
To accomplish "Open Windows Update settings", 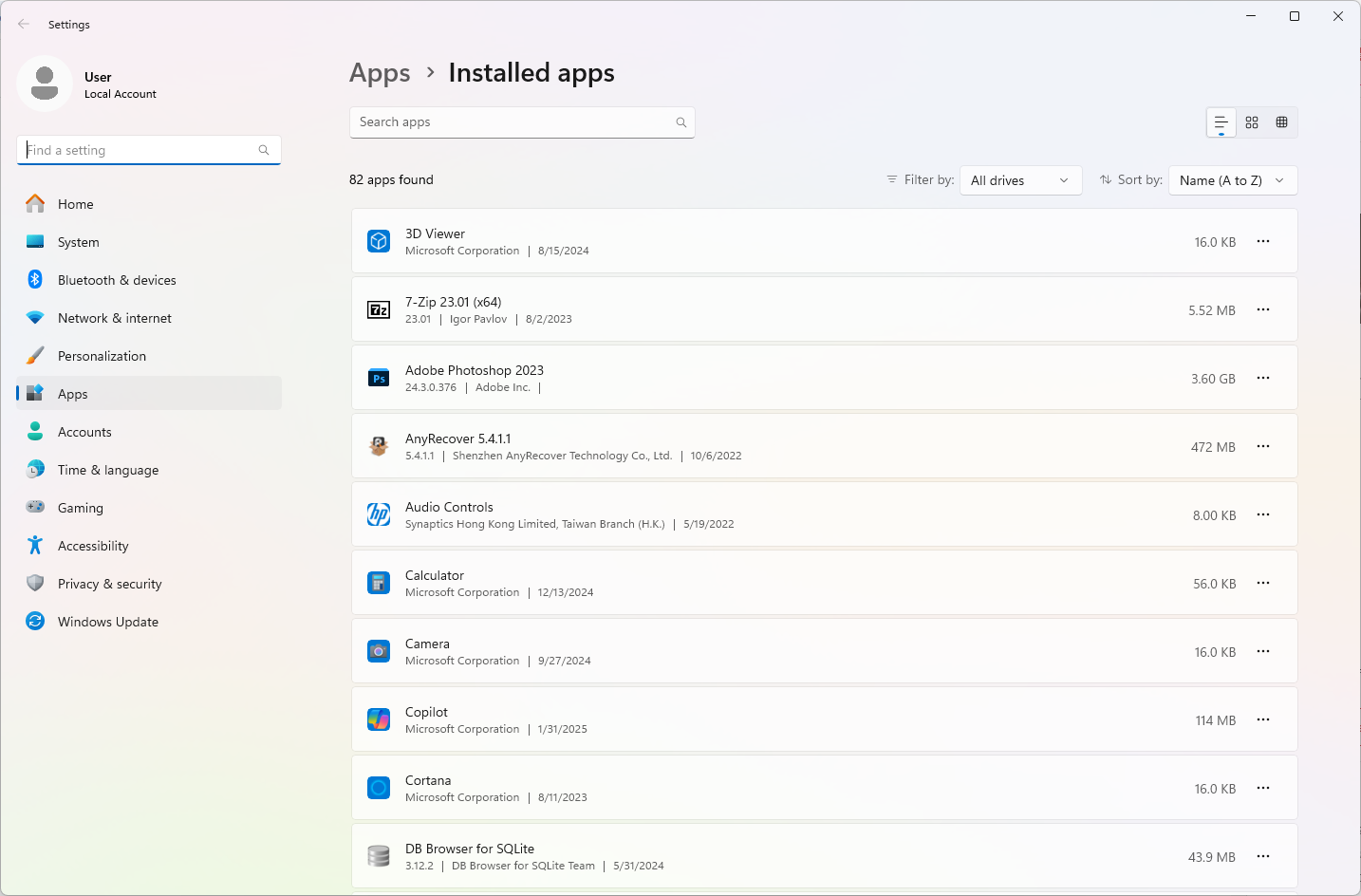I will 149,622.
